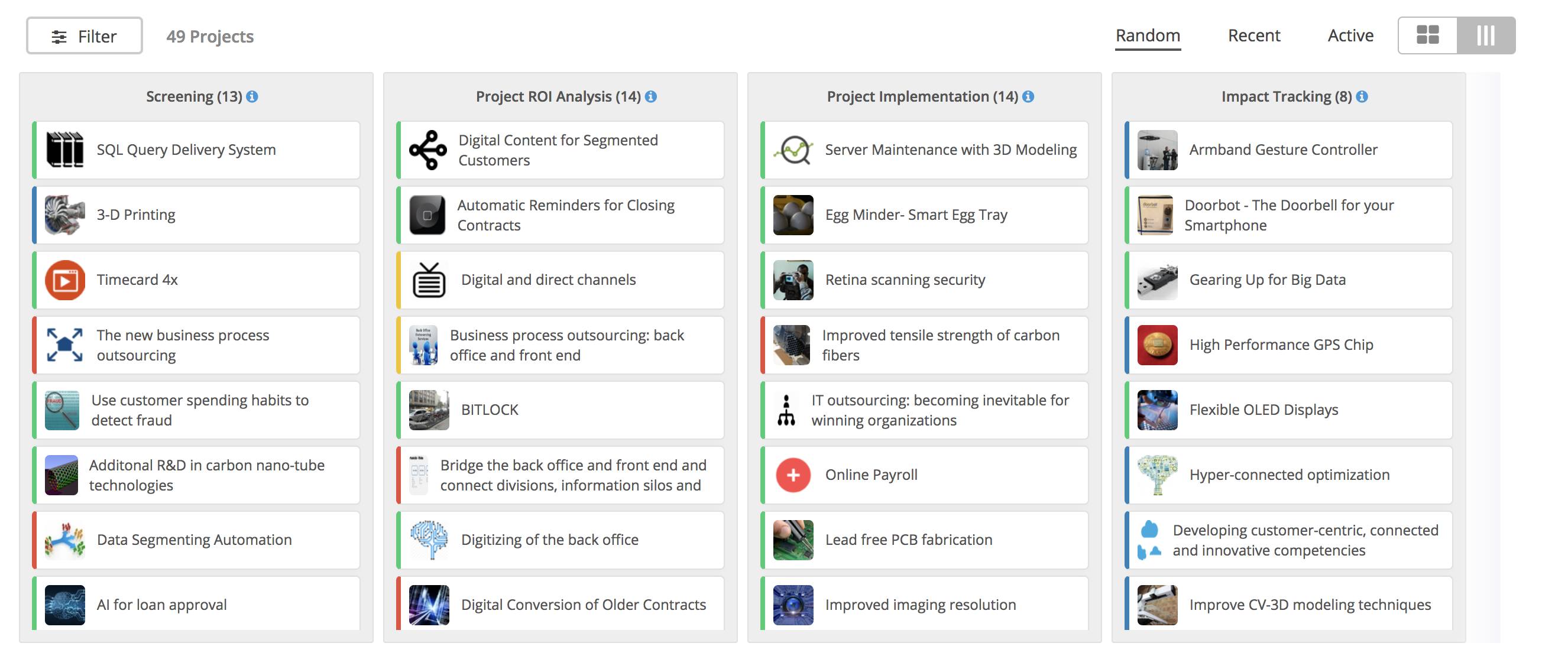
Task: Click the Digital and direct channels TV icon
Action: pyautogui.click(x=429, y=280)
